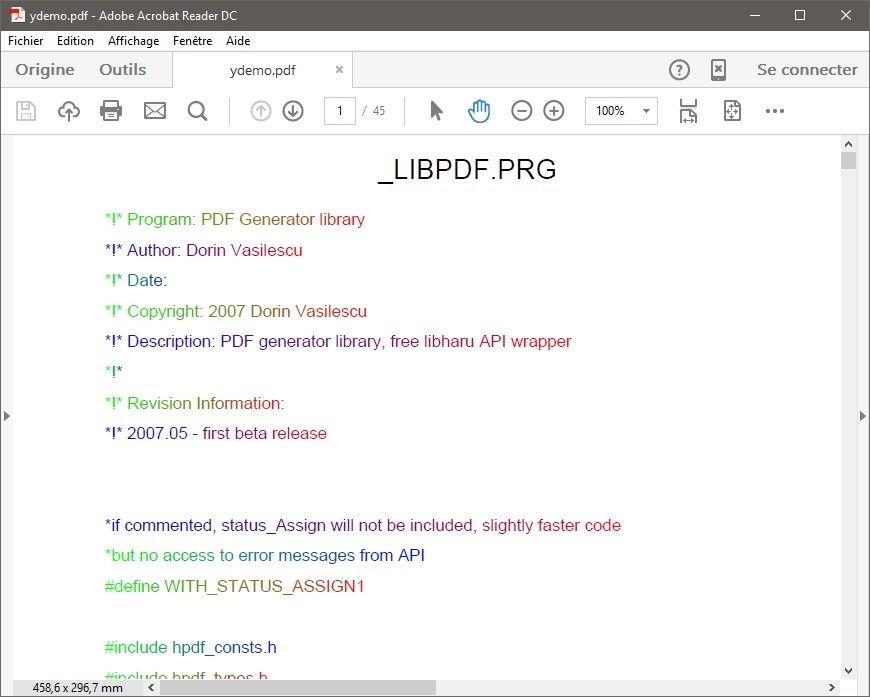Click the Se connecter button

(807, 70)
